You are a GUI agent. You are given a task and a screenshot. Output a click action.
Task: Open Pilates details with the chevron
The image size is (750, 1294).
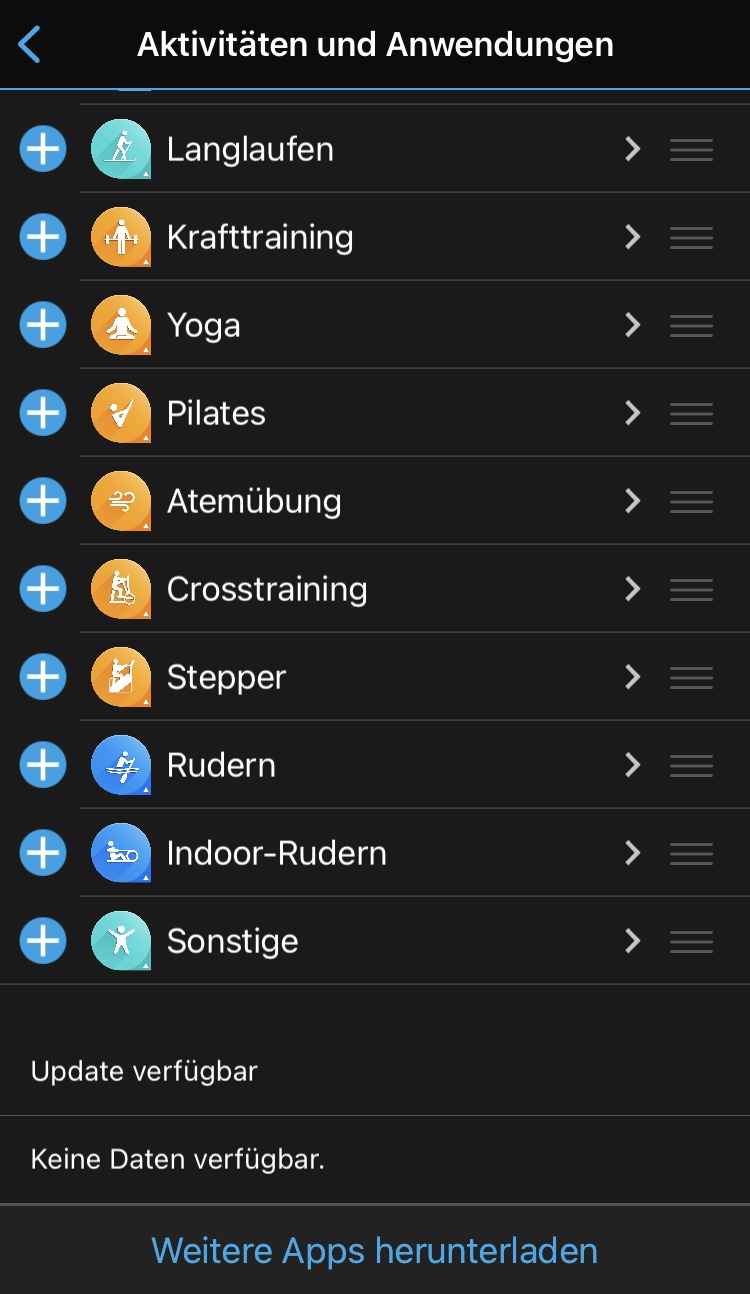click(632, 413)
